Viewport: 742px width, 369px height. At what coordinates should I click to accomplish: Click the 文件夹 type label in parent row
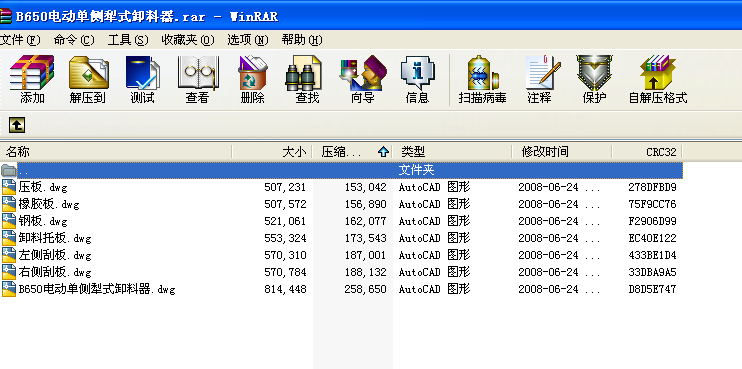416,170
